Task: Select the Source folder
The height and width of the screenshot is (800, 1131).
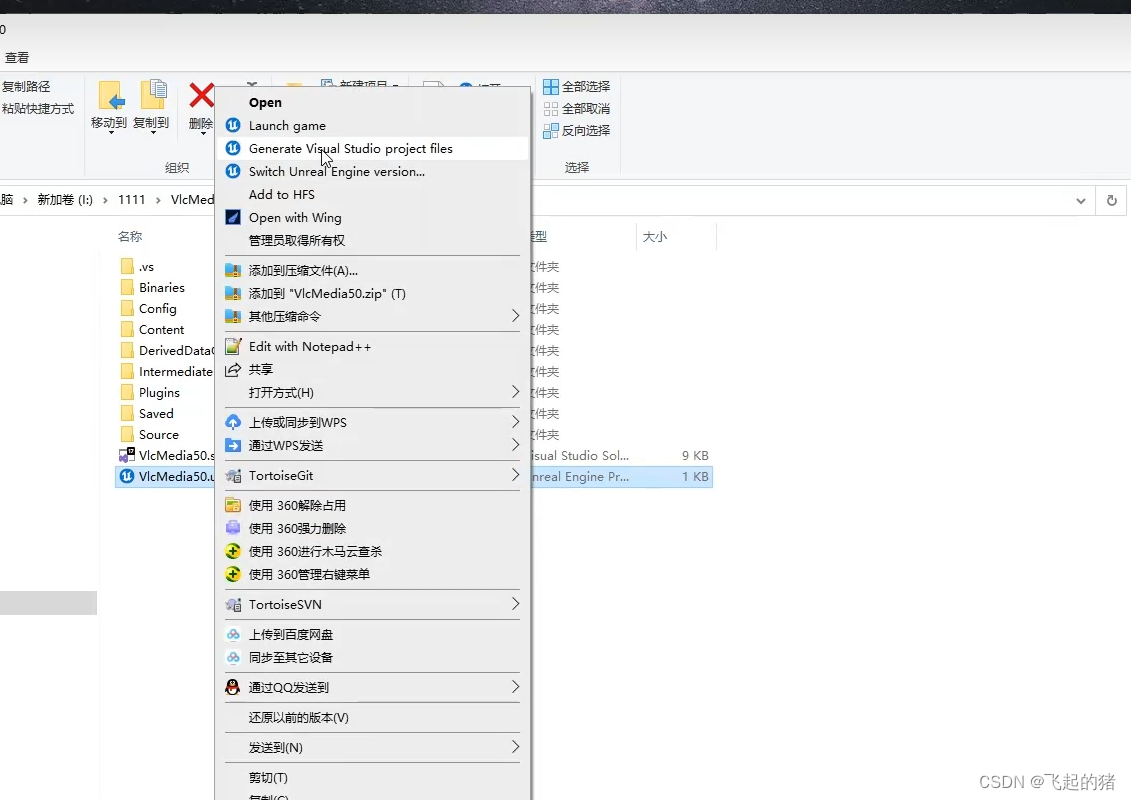Action: tap(159, 435)
